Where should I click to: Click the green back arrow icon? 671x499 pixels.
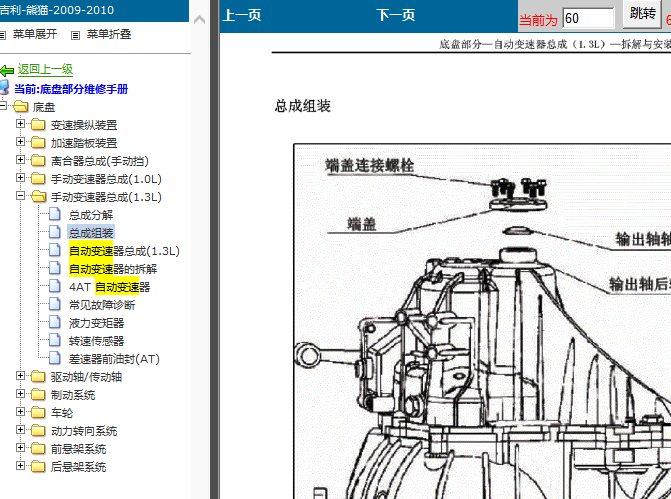tap(7, 71)
